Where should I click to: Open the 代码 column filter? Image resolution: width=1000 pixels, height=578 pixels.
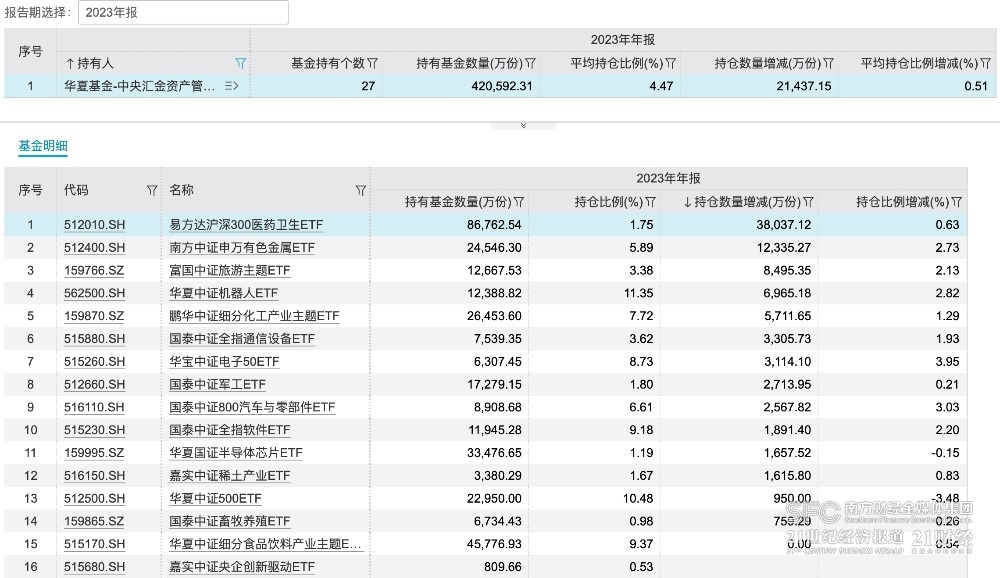[x=152, y=190]
